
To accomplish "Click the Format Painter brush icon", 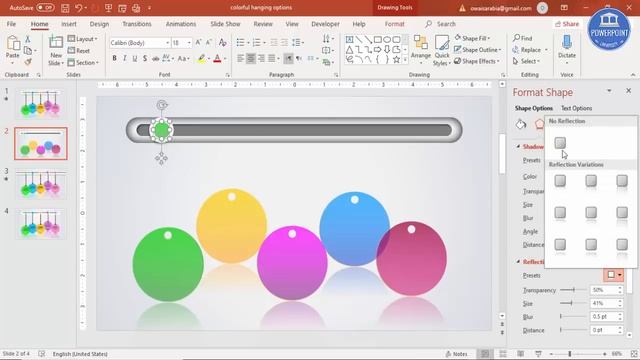I will click(x=28, y=62).
